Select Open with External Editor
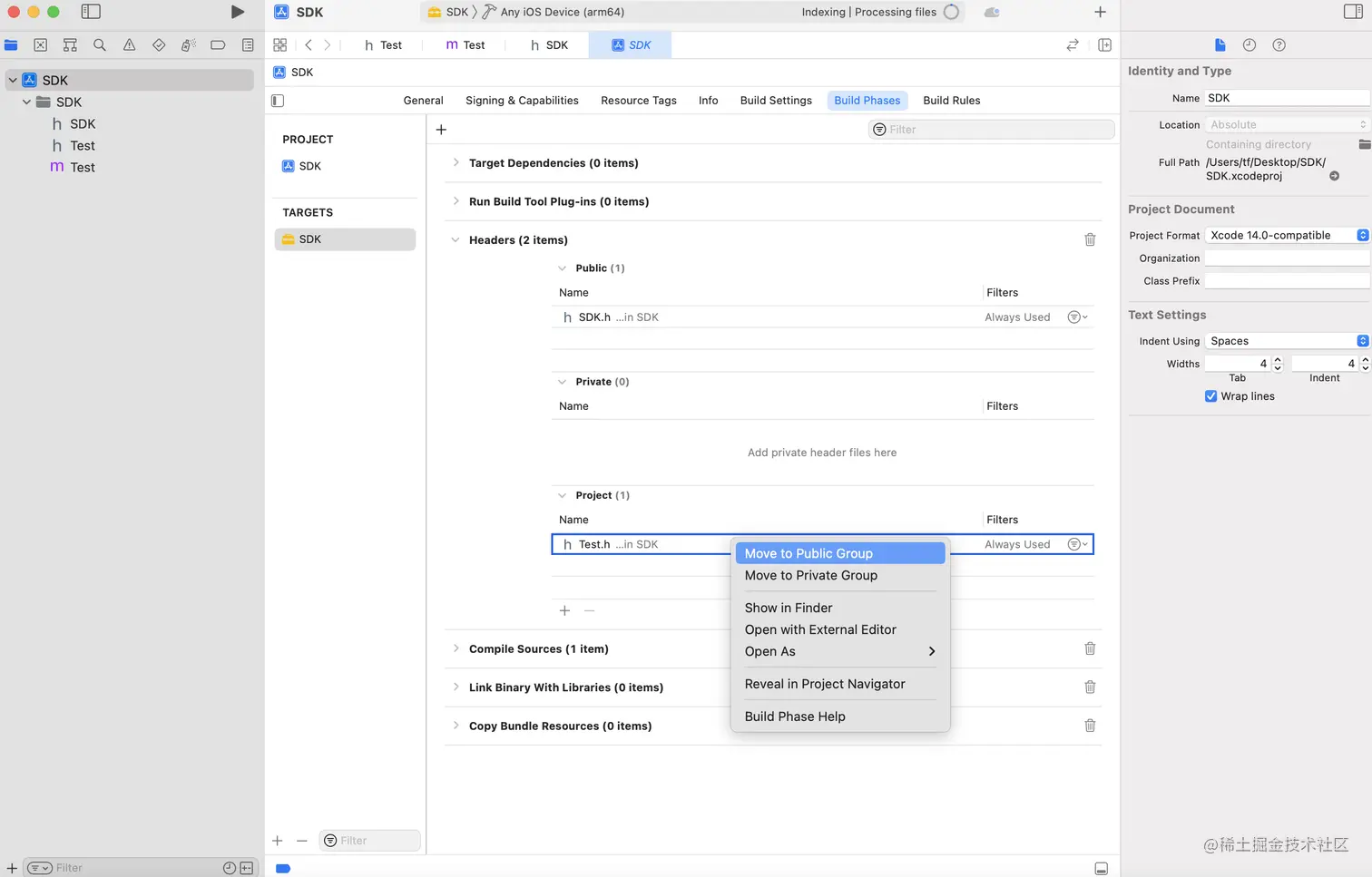Screen dimensions: 1372x877 [x=840, y=629]
